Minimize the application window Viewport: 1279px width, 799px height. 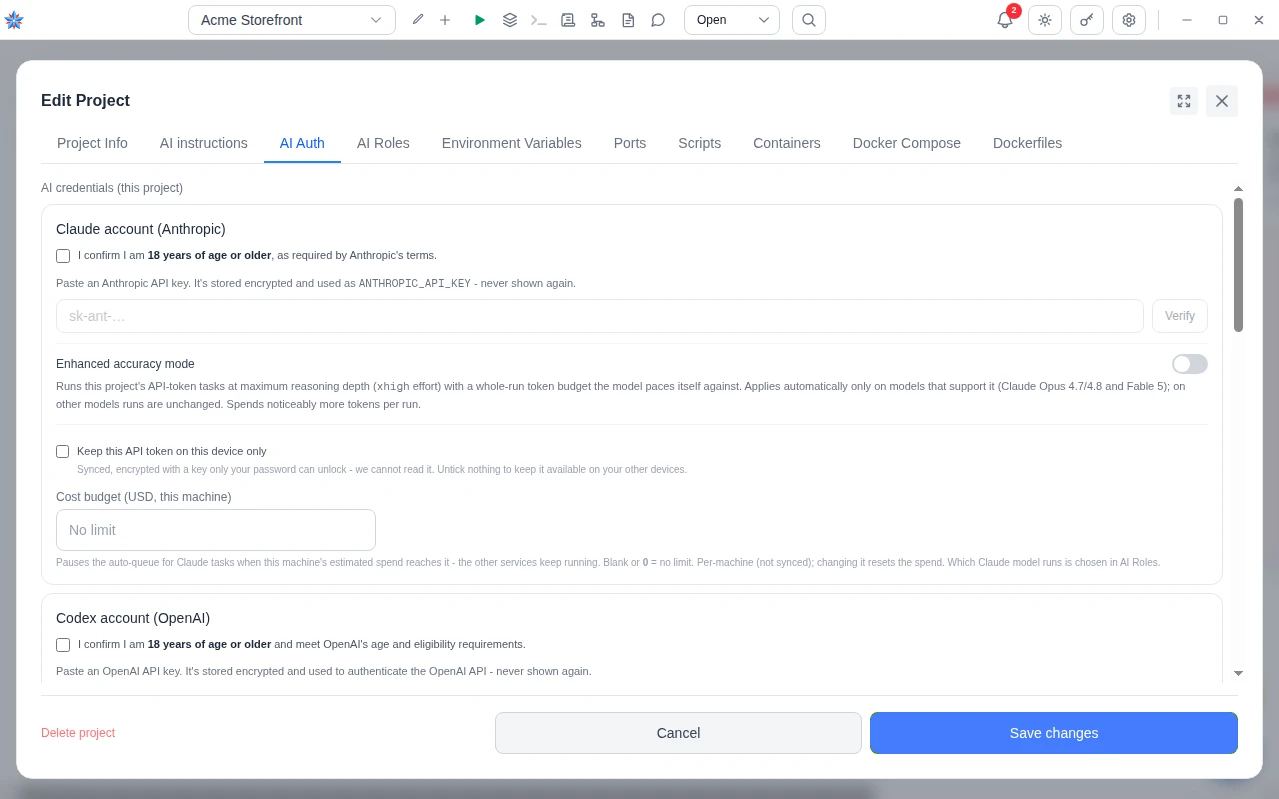pyautogui.click(x=1187, y=20)
